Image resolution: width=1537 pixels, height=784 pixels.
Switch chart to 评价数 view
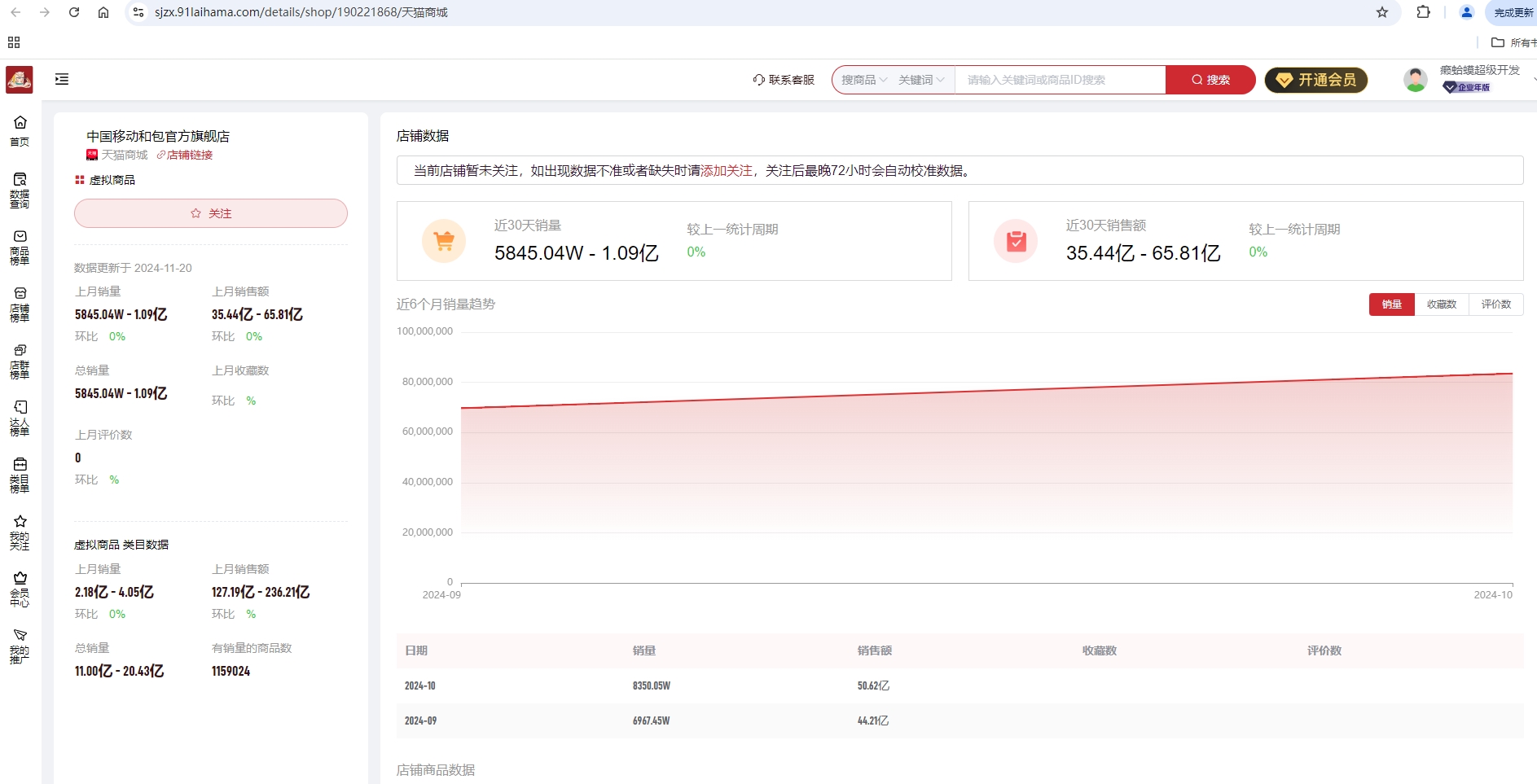[1496, 304]
